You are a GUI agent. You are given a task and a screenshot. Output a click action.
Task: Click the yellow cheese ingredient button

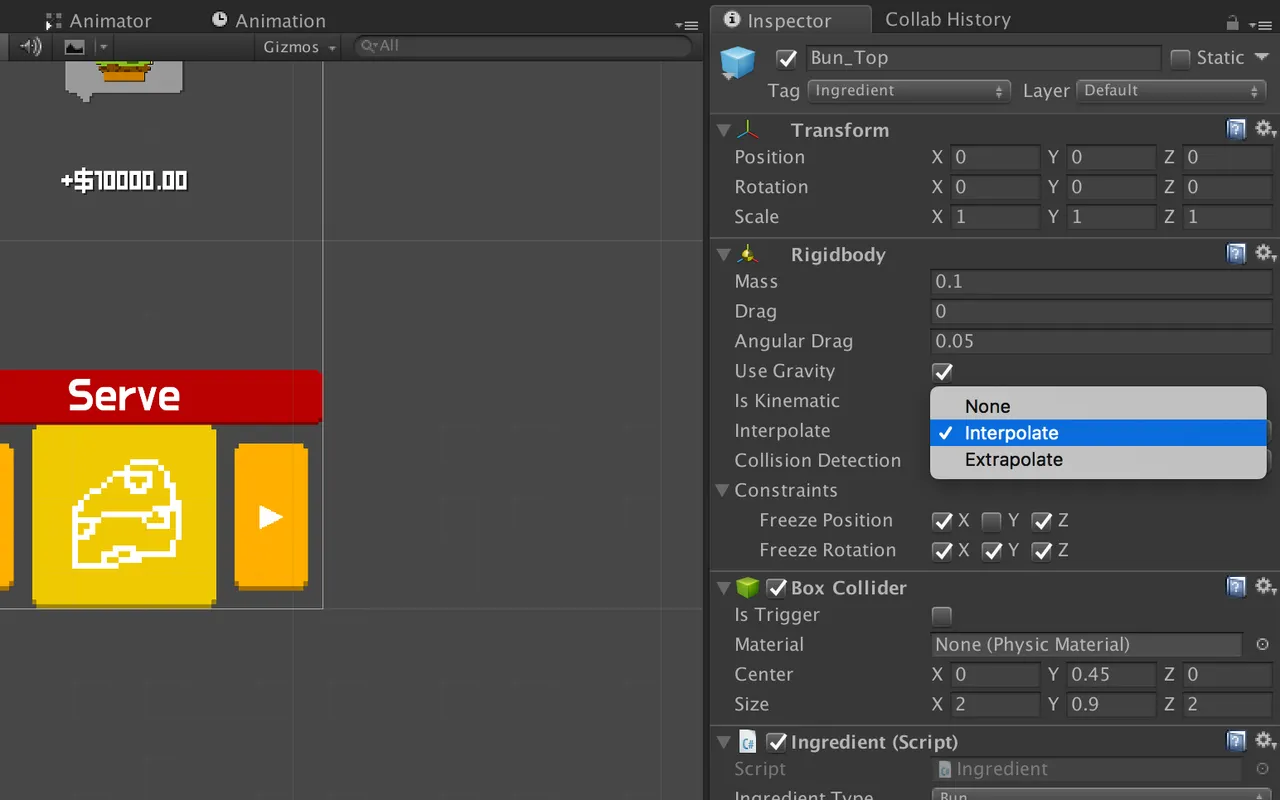point(124,516)
